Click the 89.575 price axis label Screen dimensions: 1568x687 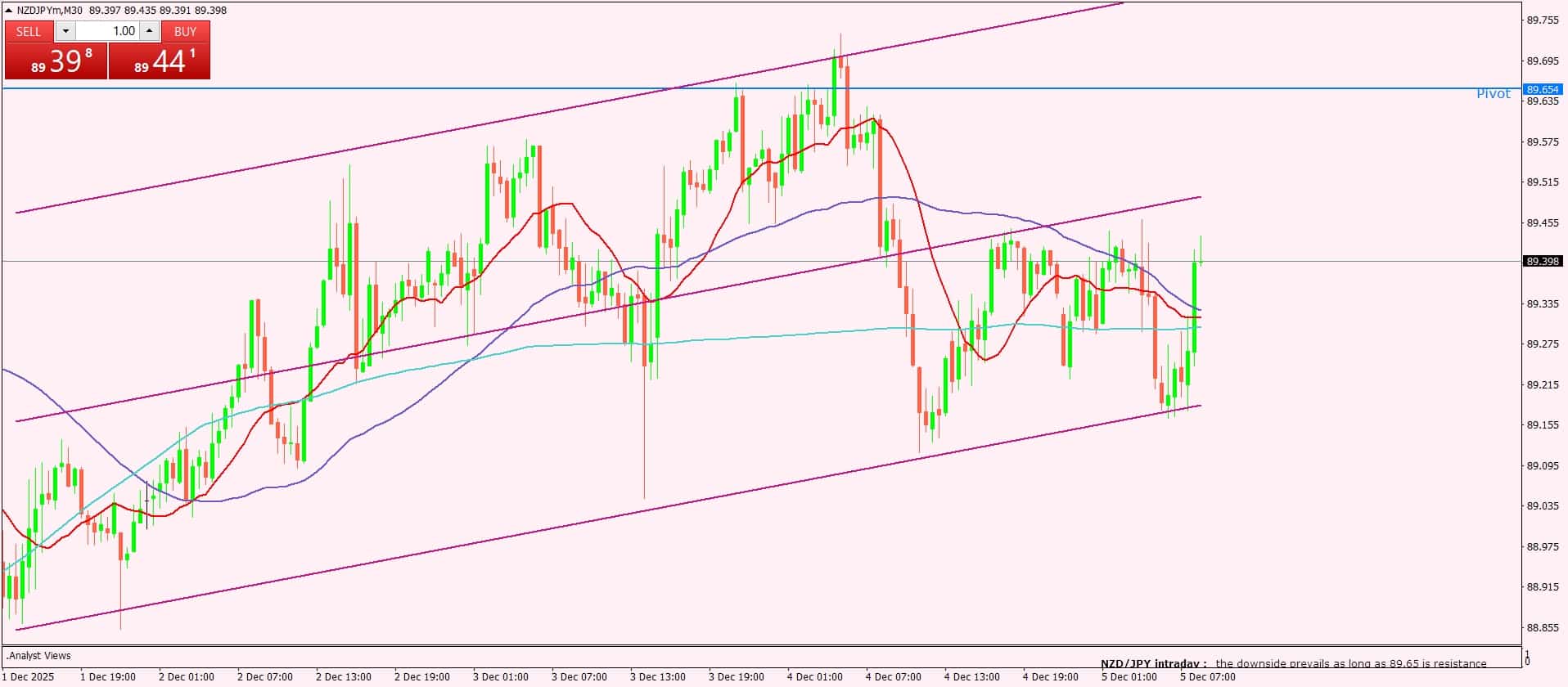coord(1542,142)
